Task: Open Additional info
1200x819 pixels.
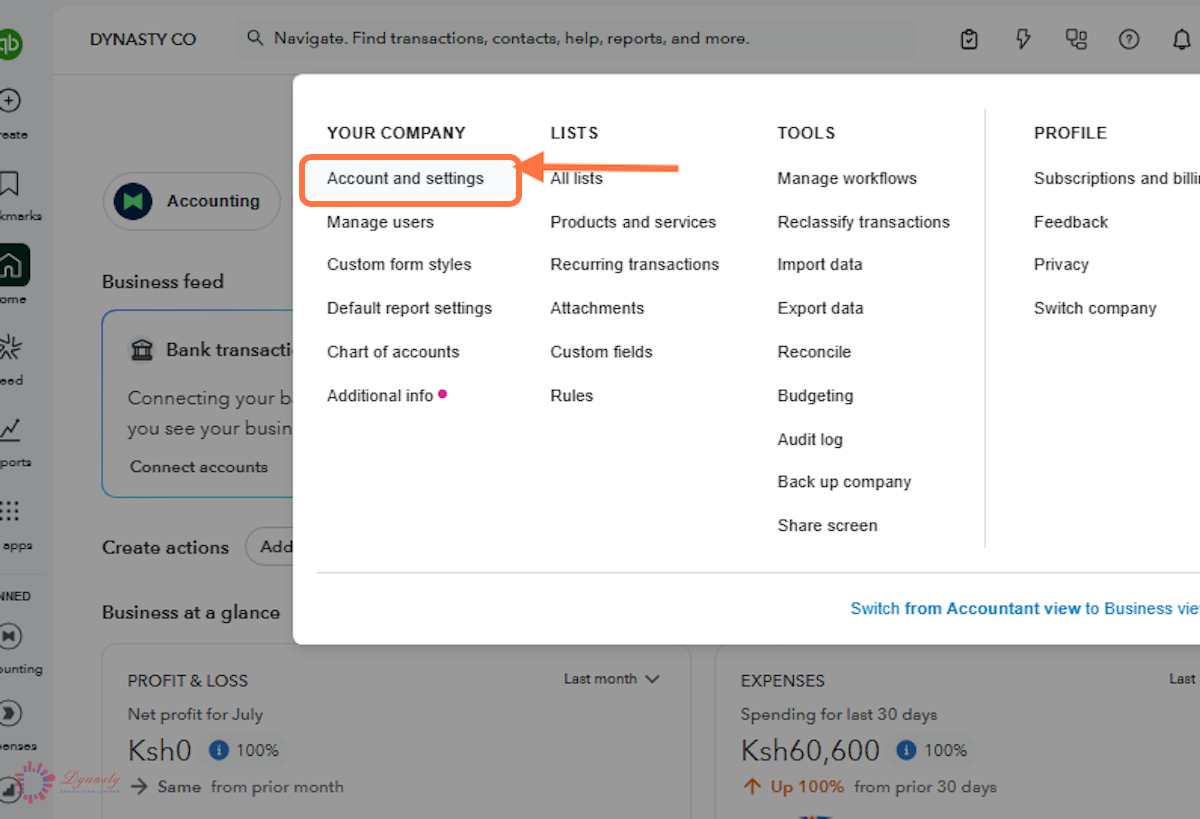Action: pyautogui.click(x=380, y=395)
